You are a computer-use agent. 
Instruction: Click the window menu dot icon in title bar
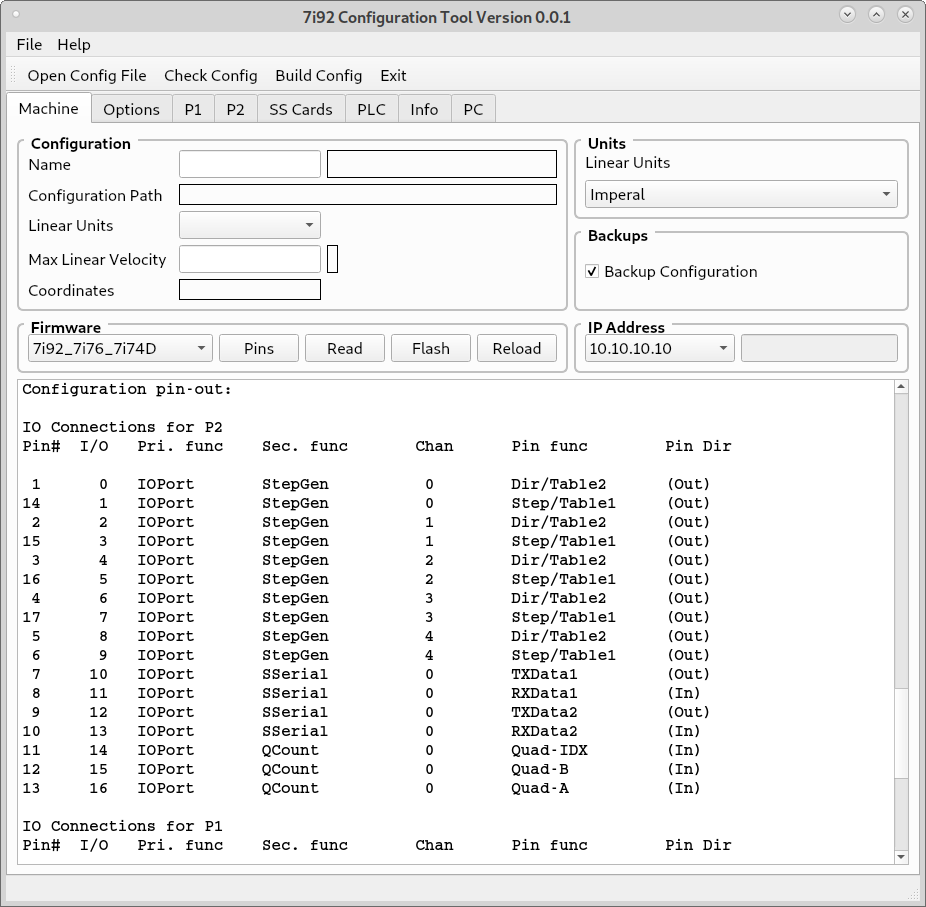16,14
